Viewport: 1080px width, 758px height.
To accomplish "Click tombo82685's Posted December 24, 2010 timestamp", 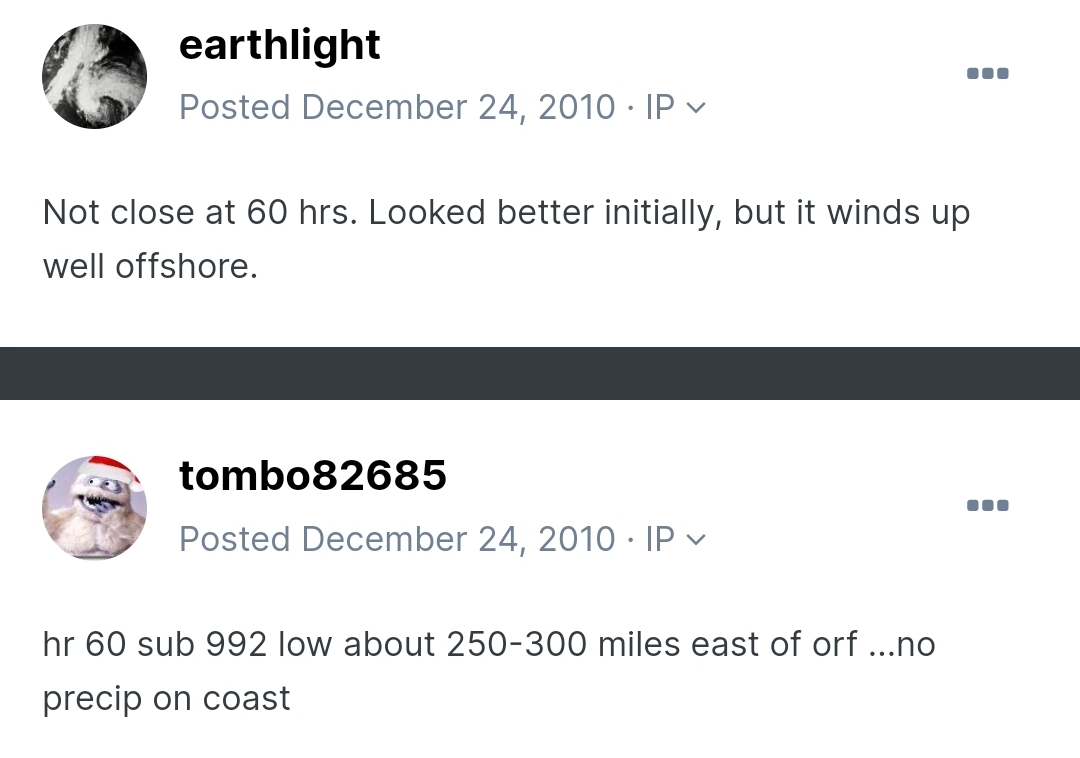I will click(397, 539).
